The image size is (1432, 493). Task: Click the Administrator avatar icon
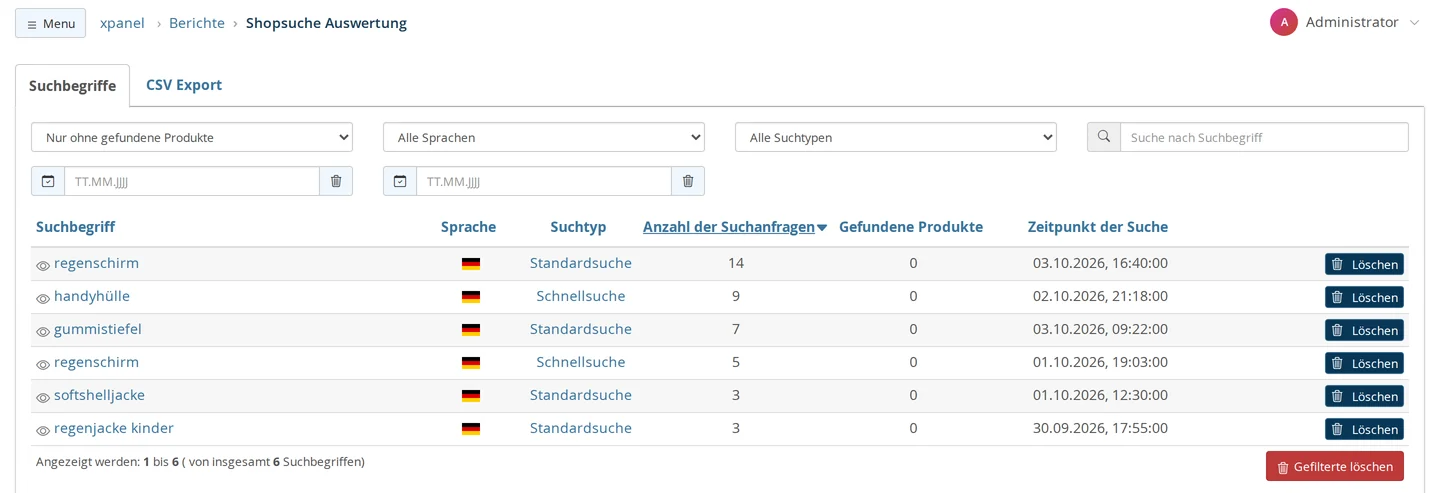1284,22
